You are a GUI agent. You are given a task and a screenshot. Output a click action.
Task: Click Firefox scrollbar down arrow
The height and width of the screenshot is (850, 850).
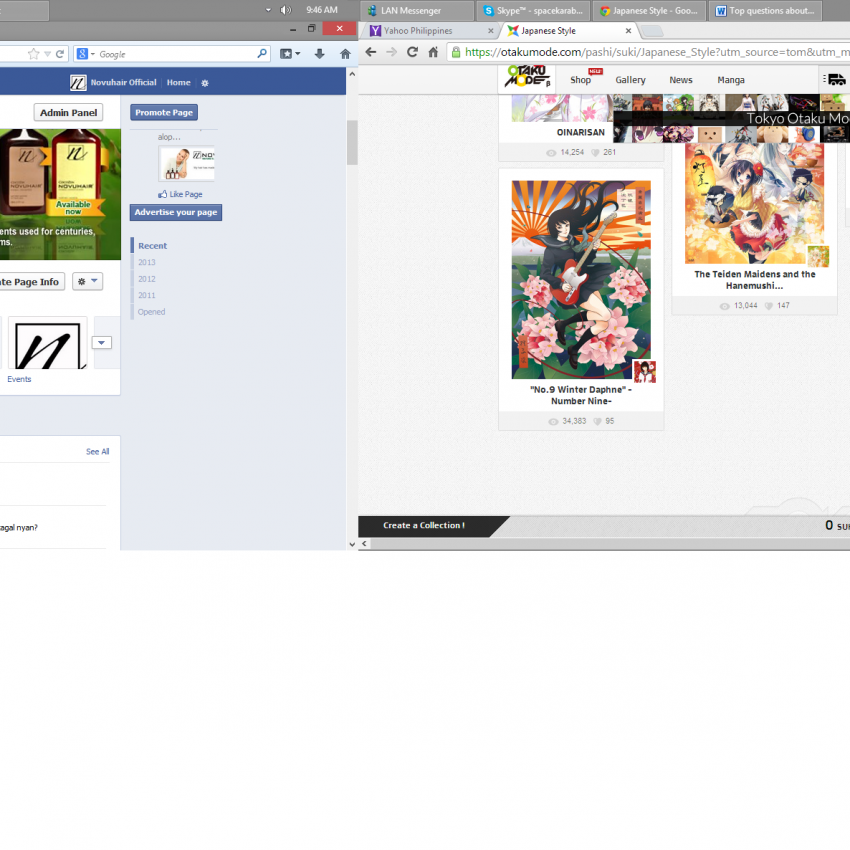point(352,544)
